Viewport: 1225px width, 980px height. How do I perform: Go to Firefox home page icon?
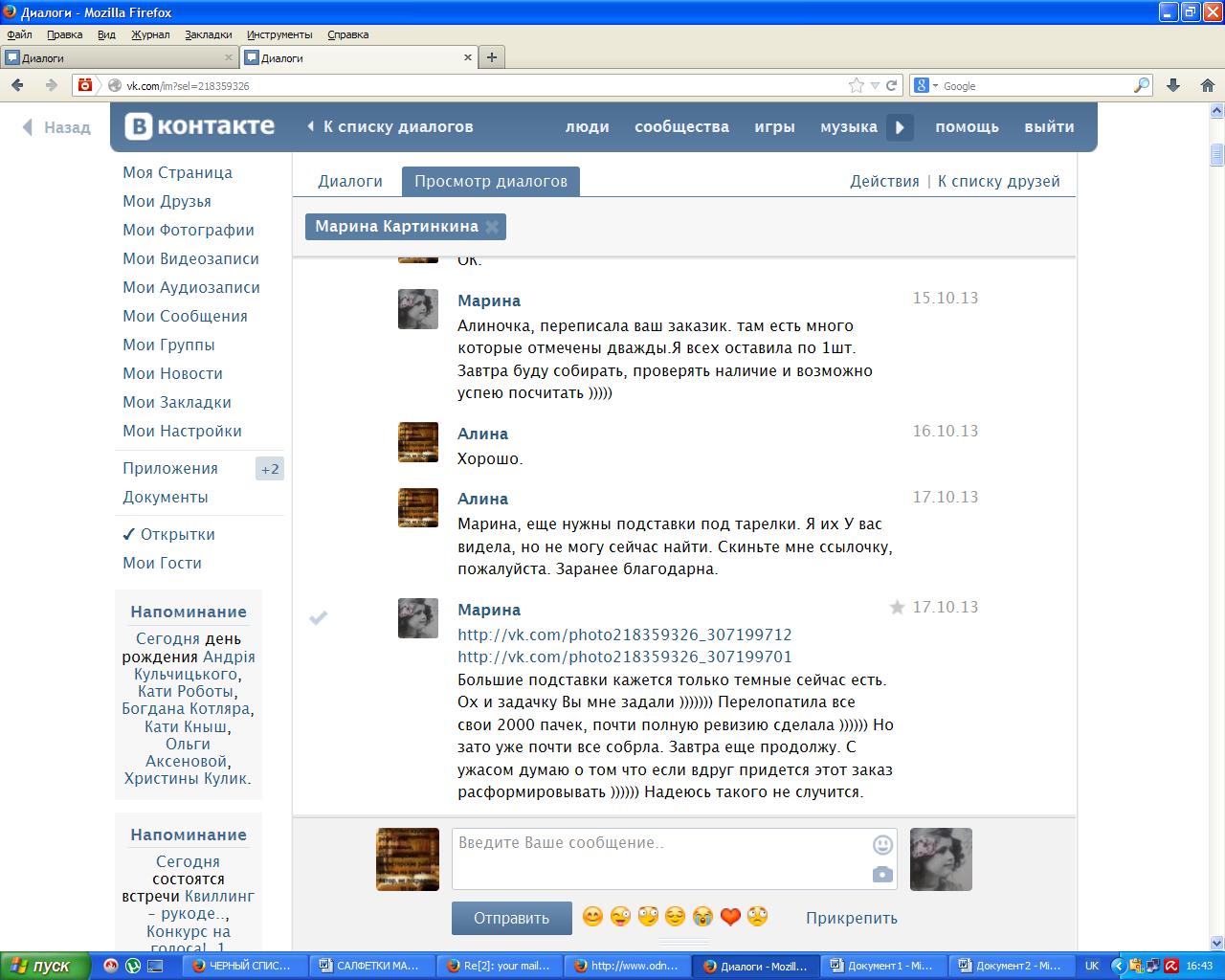(1207, 85)
